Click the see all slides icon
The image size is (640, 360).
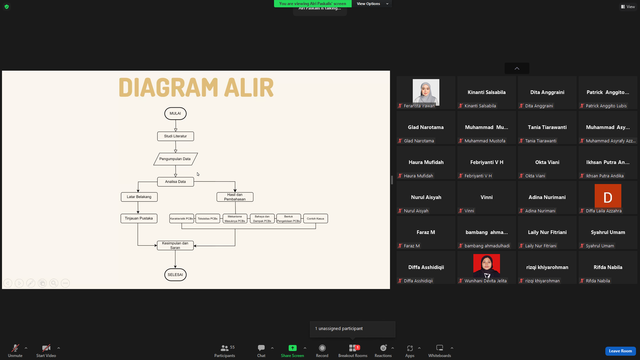point(42,283)
